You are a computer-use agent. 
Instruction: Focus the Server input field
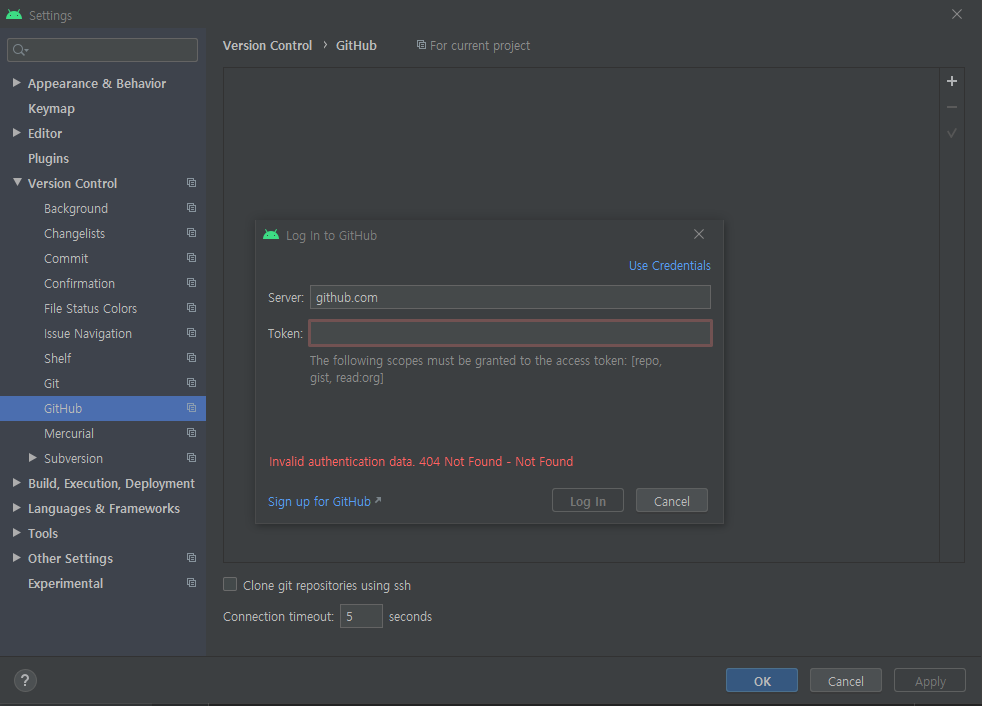510,297
